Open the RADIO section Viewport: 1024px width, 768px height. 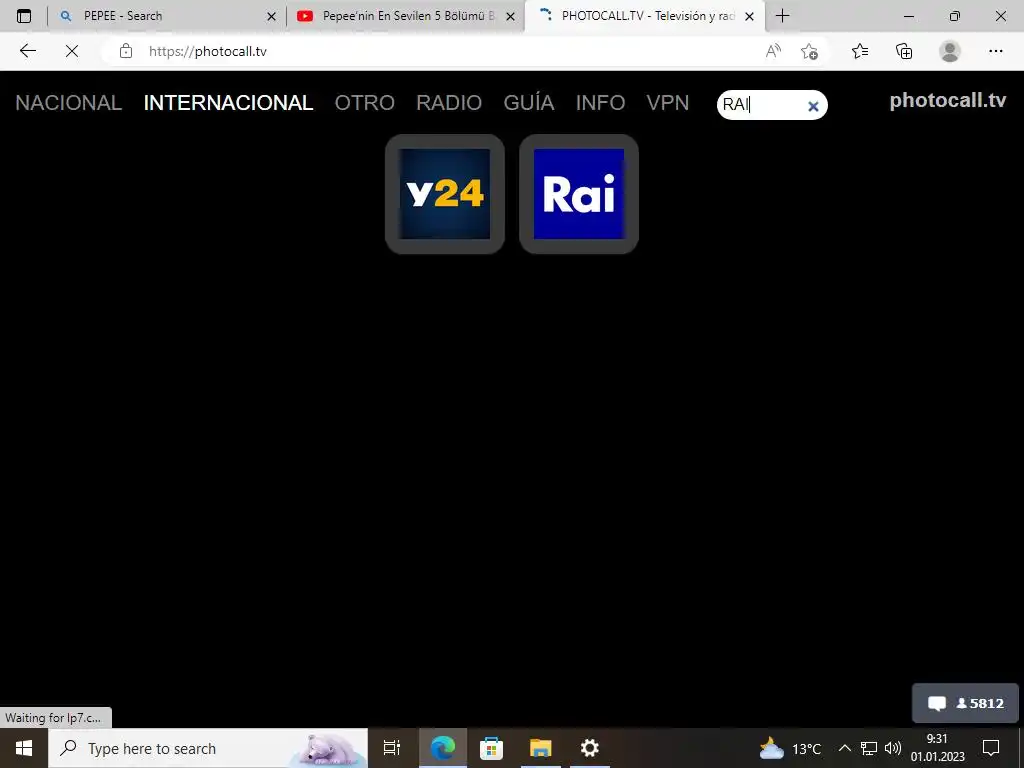449,103
